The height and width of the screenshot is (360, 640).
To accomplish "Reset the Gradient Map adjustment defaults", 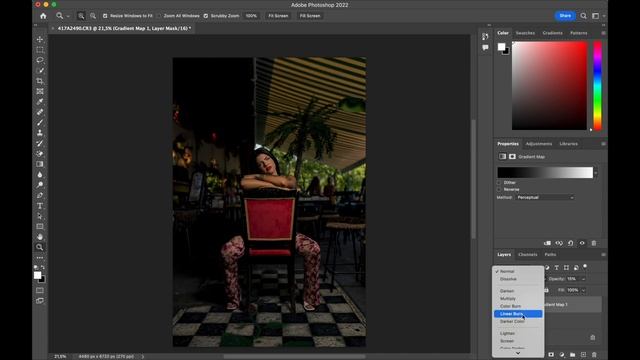I will 571,243.
